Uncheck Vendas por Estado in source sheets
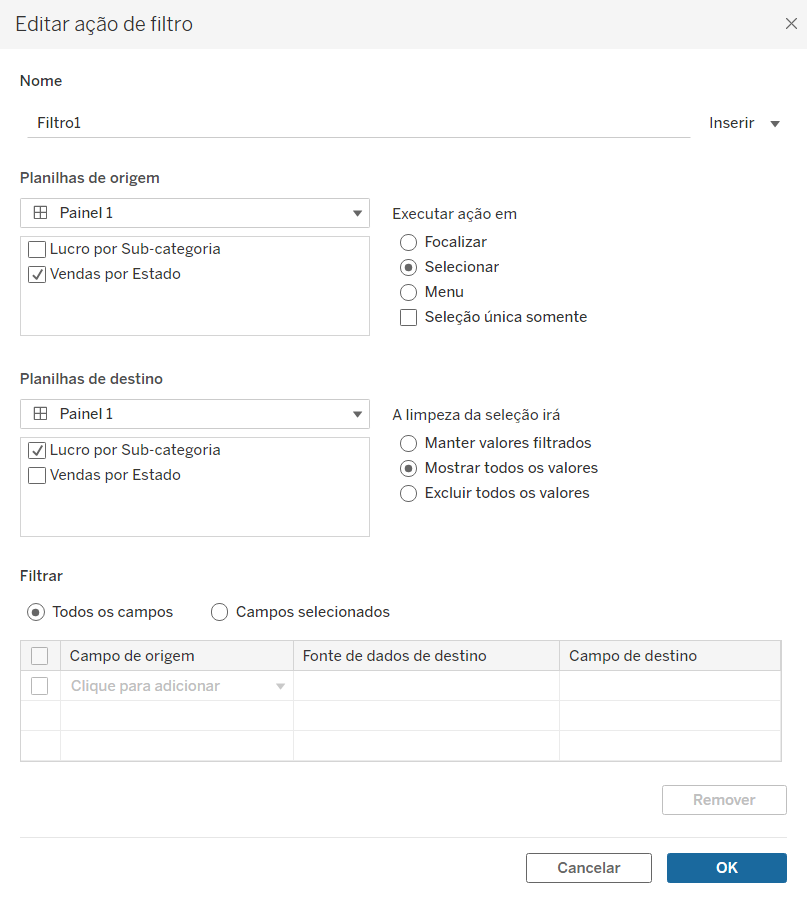This screenshot has height=903, width=807. 37,275
